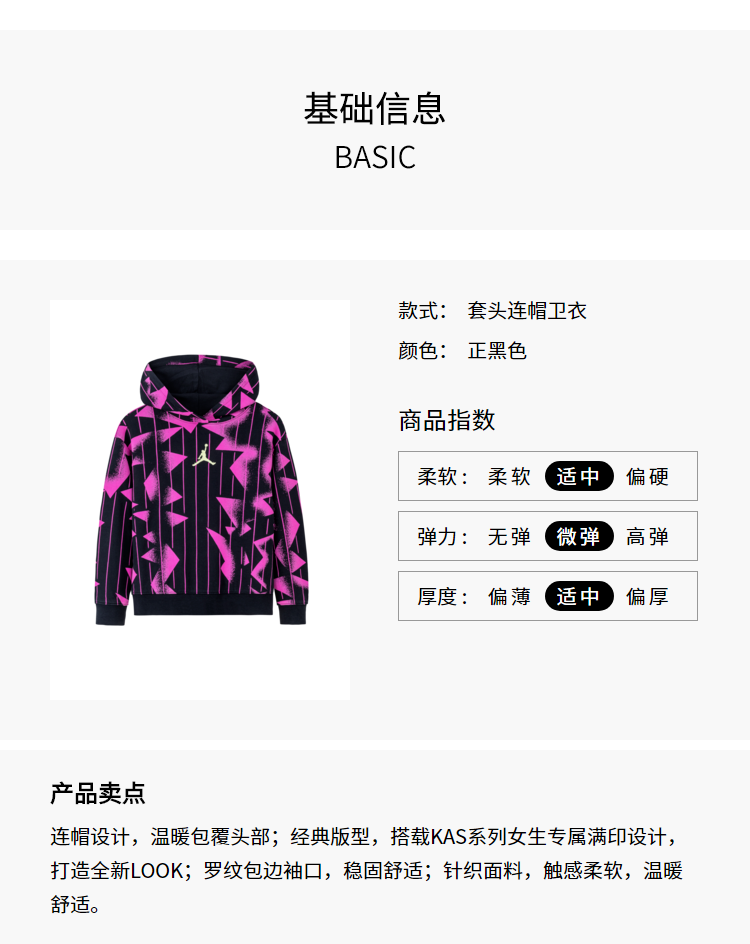
Task: Click the 套头连帽卫衣 style value
Action: pyautogui.click(x=527, y=311)
